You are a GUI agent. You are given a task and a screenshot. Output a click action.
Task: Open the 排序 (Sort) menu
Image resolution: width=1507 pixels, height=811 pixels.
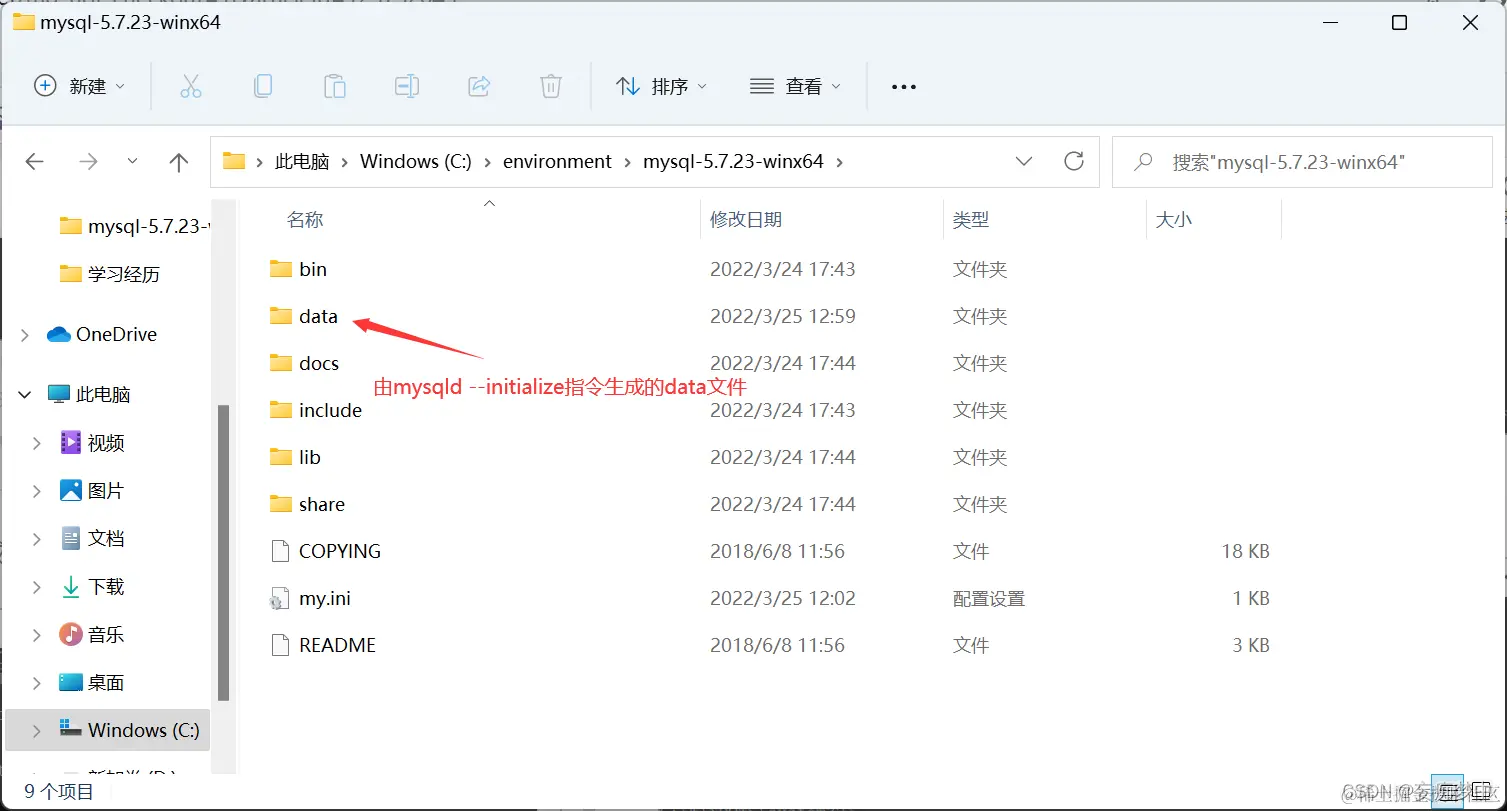[661, 86]
